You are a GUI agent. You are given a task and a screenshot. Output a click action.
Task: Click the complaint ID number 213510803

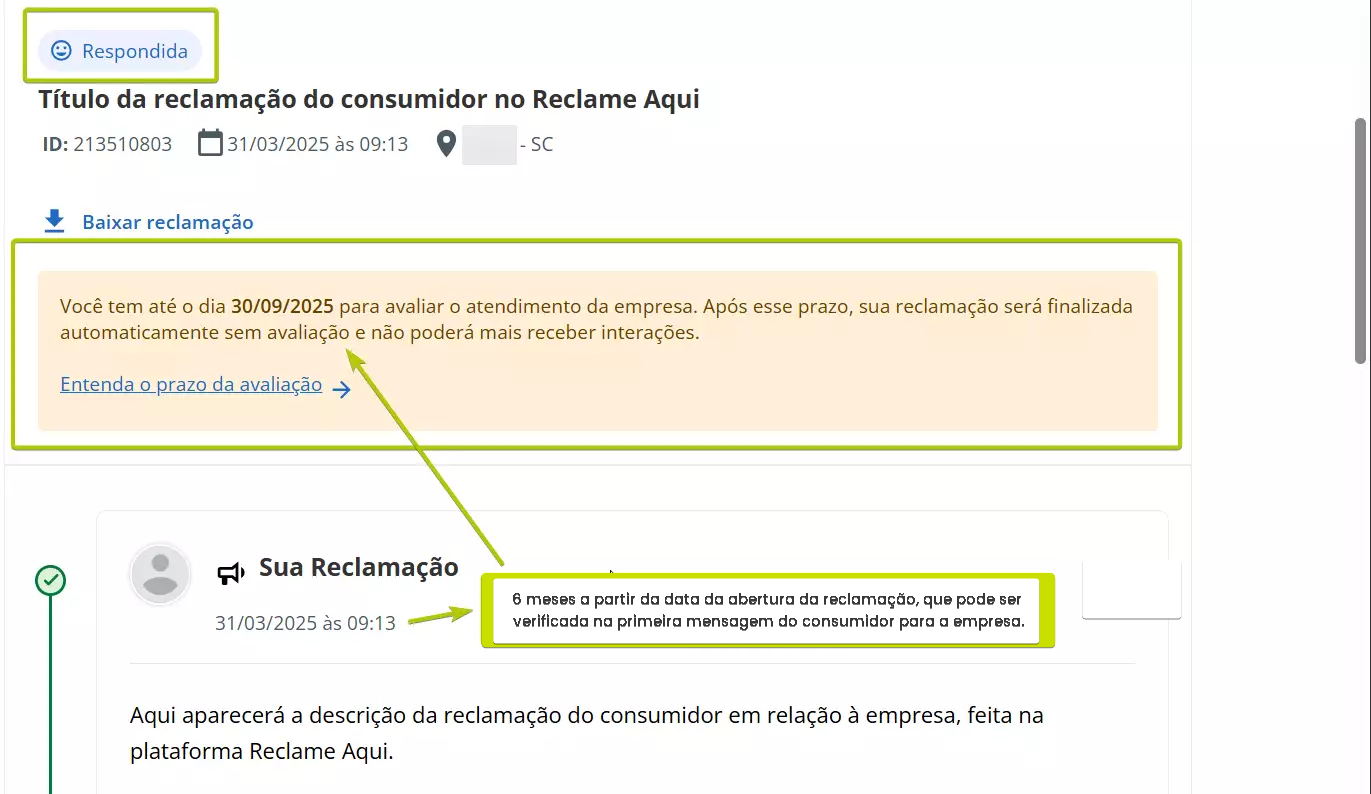click(x=122, y=144)
